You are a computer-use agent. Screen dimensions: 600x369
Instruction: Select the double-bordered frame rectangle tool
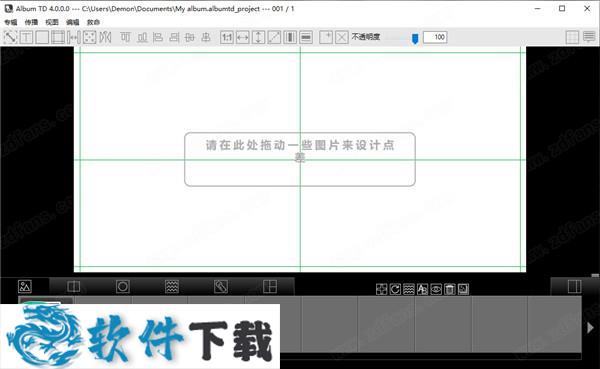tap(58, 37)
